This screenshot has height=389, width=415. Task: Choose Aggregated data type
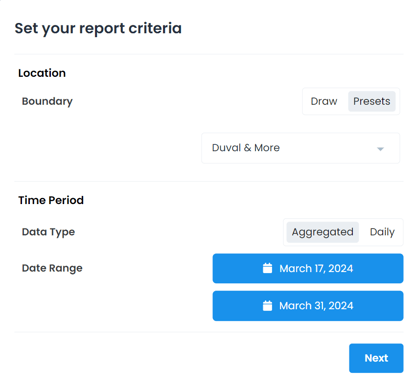(323, 232)
